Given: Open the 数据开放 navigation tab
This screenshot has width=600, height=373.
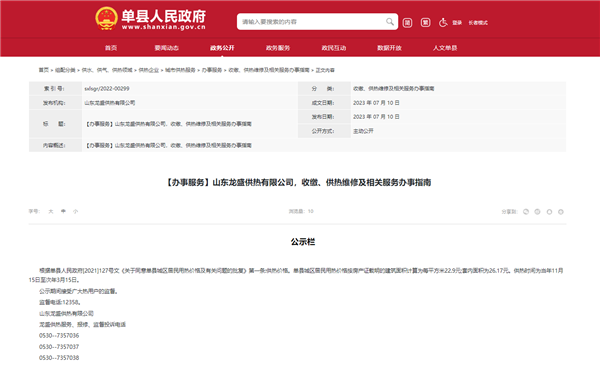Looking at the screenshot, I should tap(389, 48).
